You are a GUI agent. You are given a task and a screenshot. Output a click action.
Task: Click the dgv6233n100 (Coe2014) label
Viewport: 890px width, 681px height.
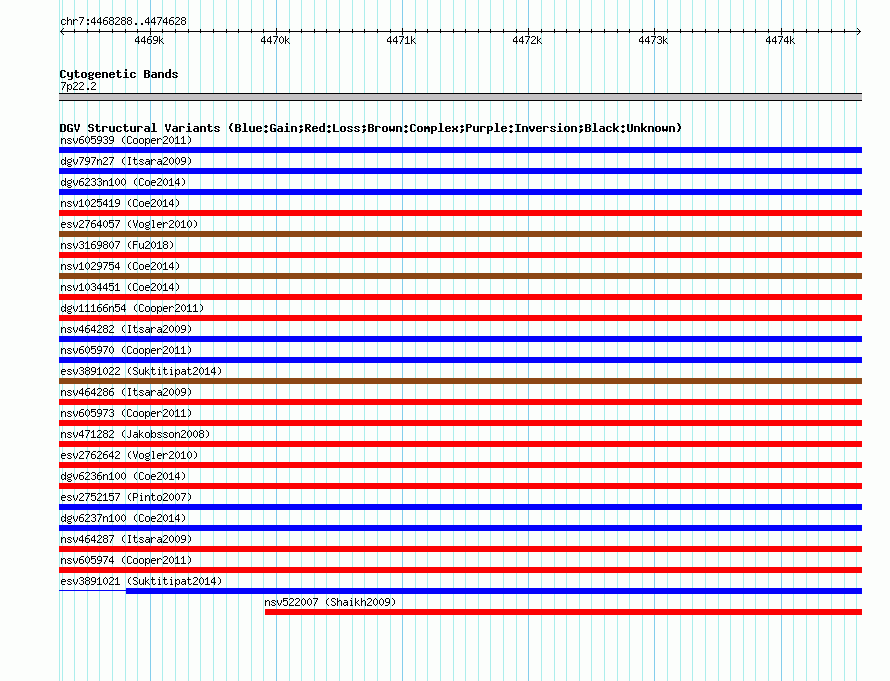(123, 182)
